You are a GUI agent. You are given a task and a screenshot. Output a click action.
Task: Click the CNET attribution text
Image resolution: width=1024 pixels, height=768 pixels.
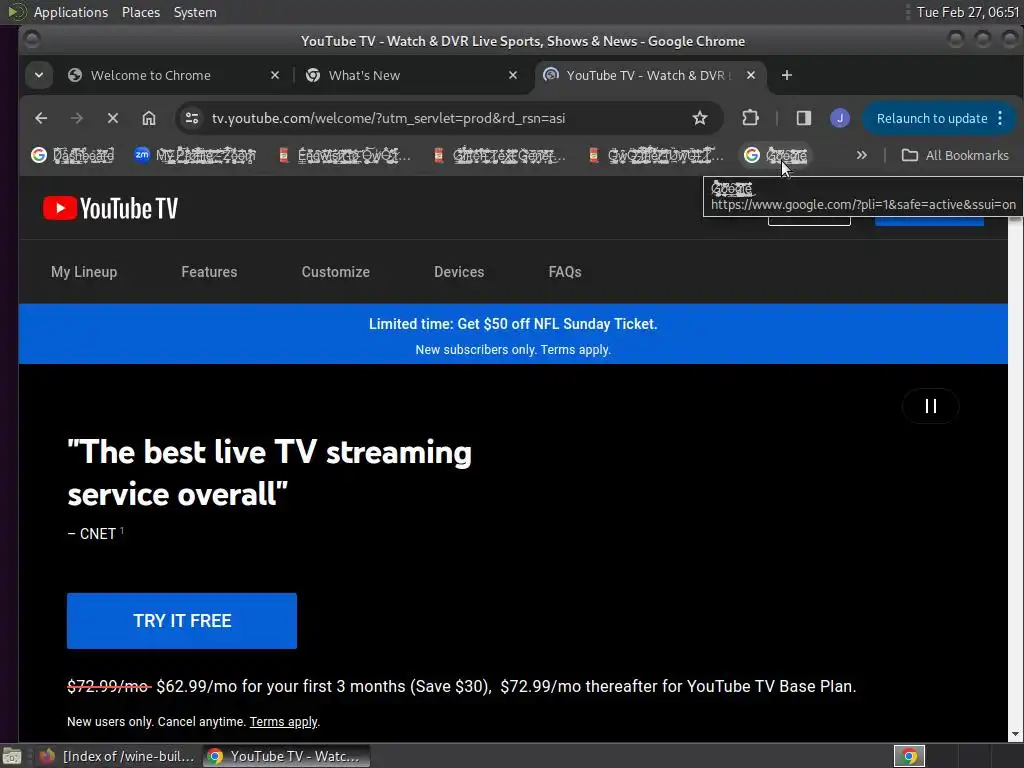point(95,534)
